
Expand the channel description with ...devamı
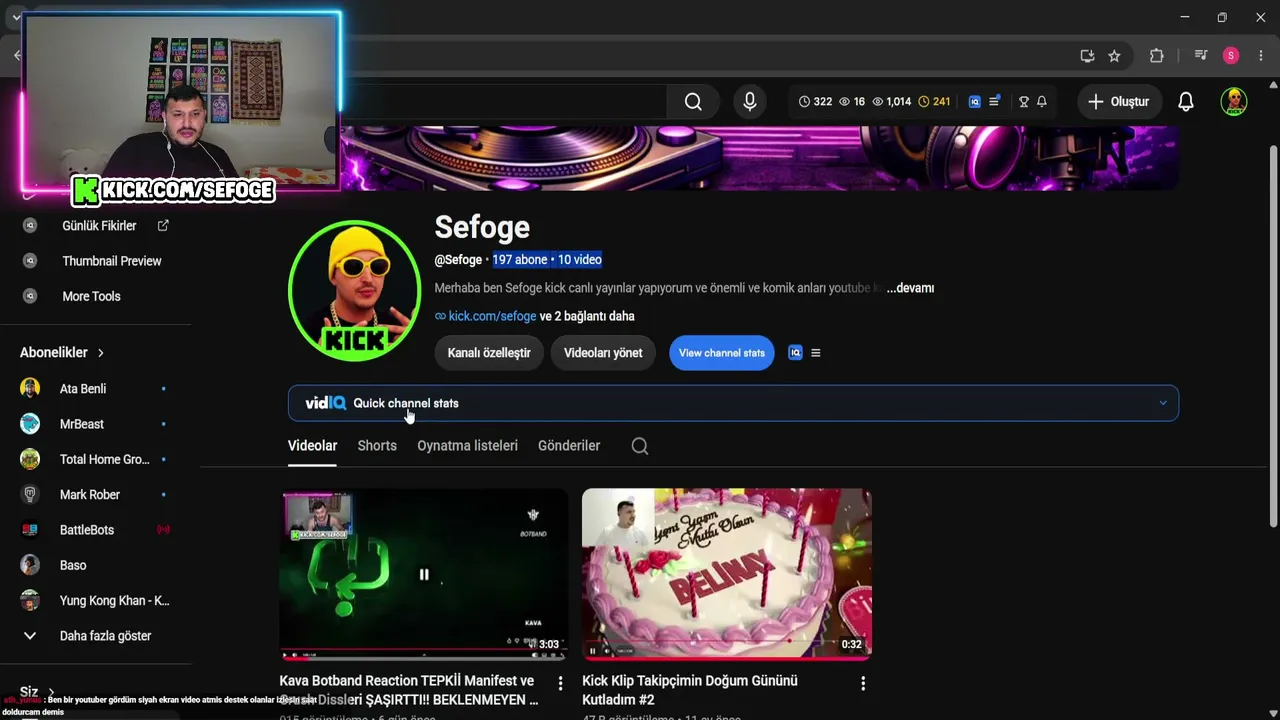910,288
